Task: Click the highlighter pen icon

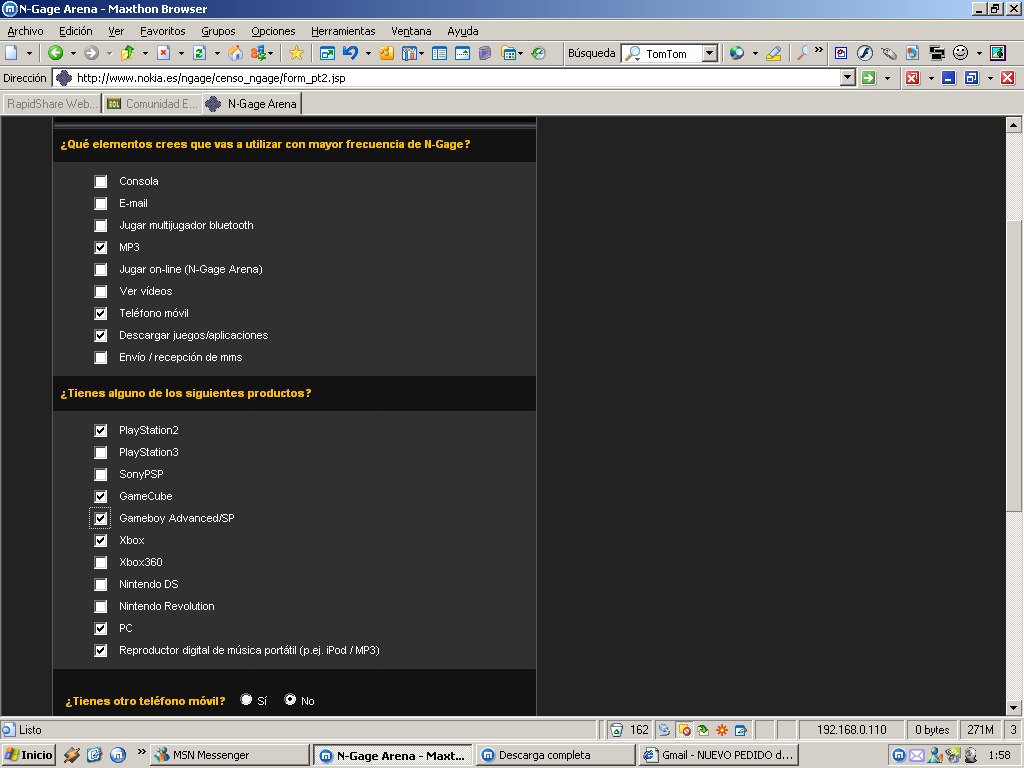Action: coord(773,54)
